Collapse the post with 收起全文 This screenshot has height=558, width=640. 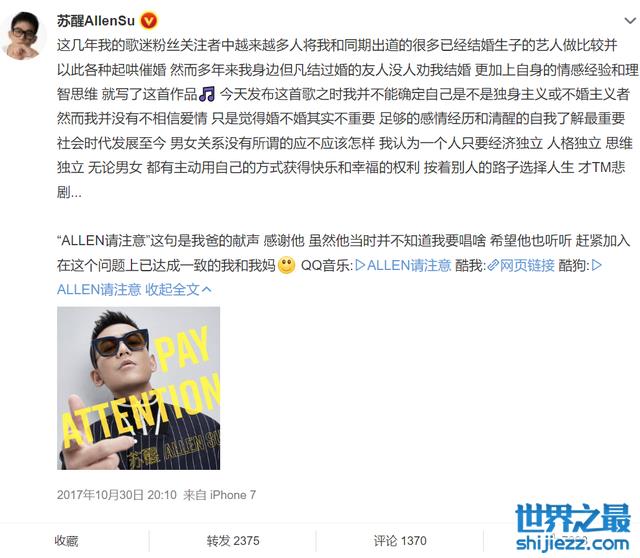tap(172, 290)
